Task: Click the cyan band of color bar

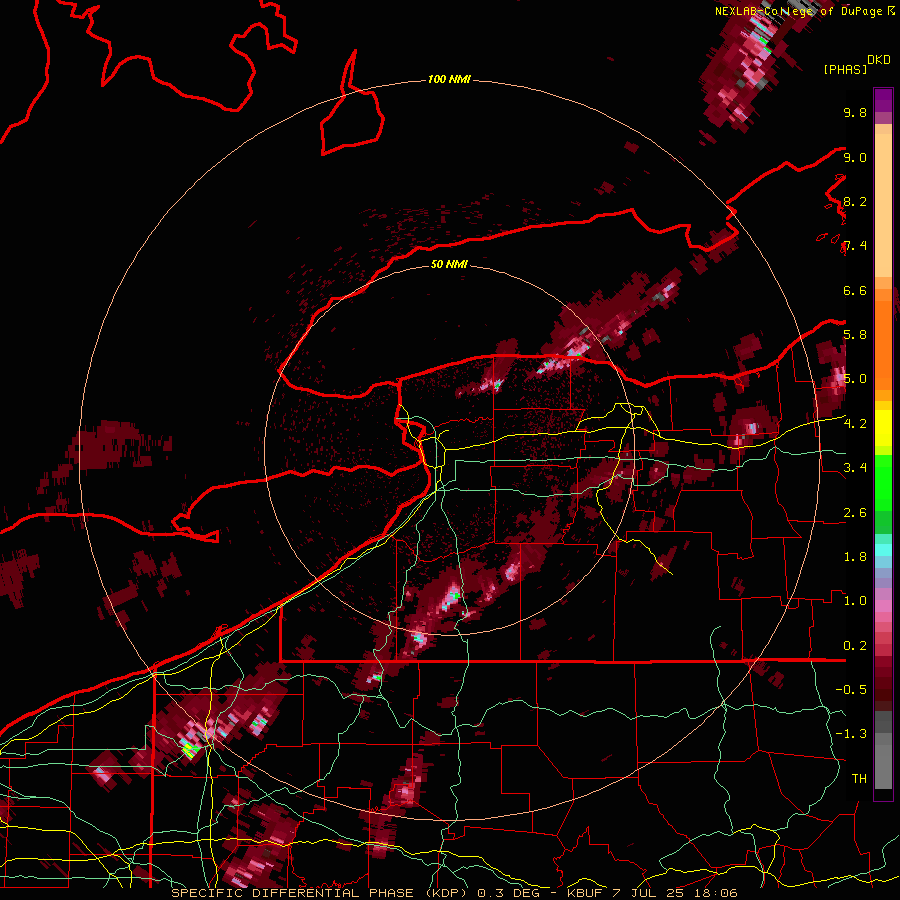Action: pyautogui.click(x=883, y=549)
